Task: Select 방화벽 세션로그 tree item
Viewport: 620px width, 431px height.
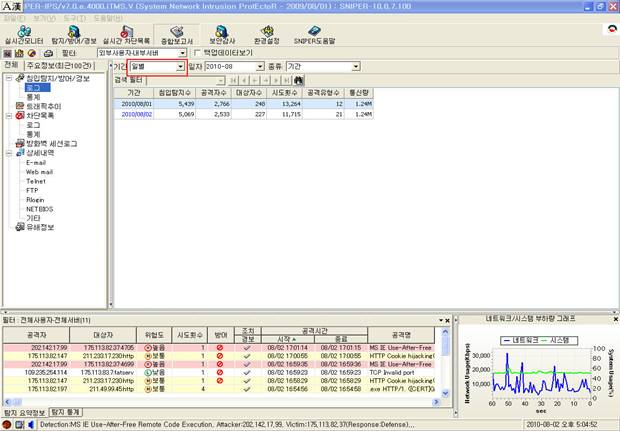Action: 52,143
